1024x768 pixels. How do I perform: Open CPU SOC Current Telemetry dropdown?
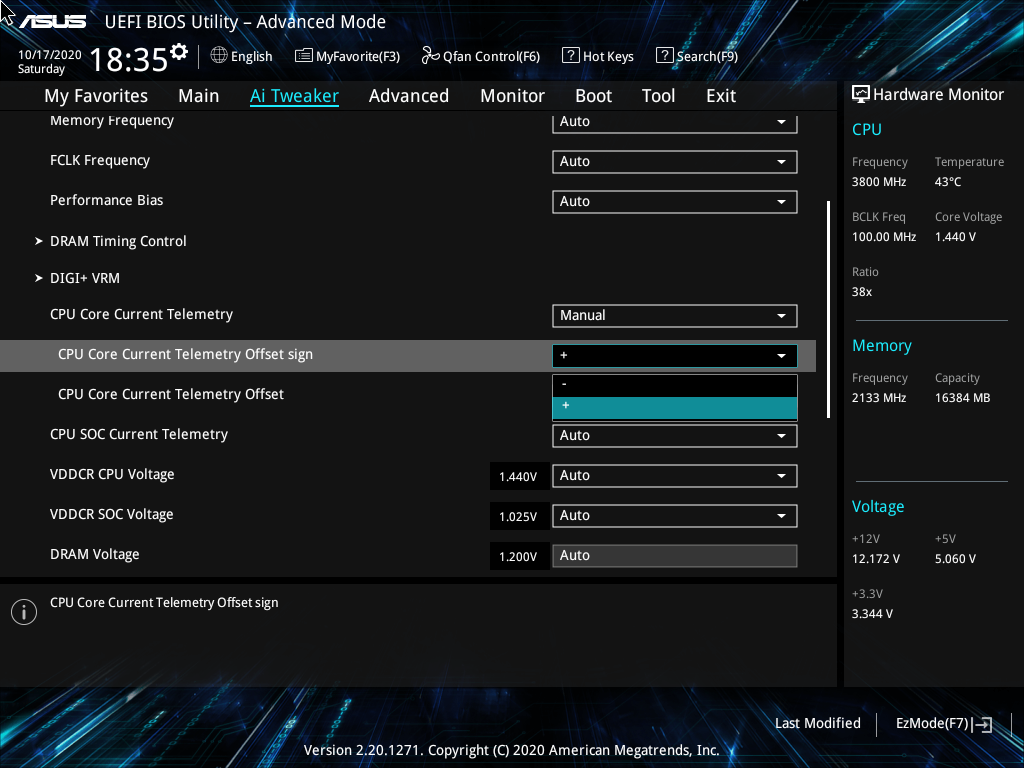click(675, 436)
